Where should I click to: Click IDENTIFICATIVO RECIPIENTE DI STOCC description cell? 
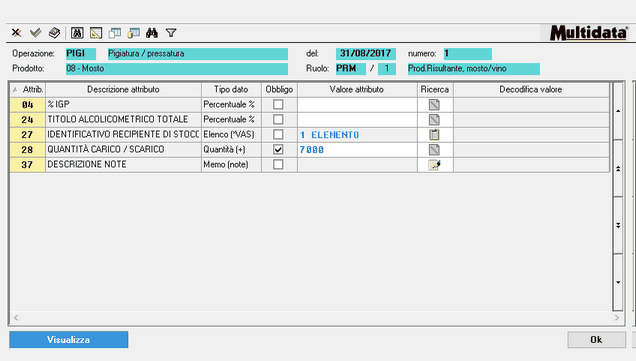click(123, 135)
